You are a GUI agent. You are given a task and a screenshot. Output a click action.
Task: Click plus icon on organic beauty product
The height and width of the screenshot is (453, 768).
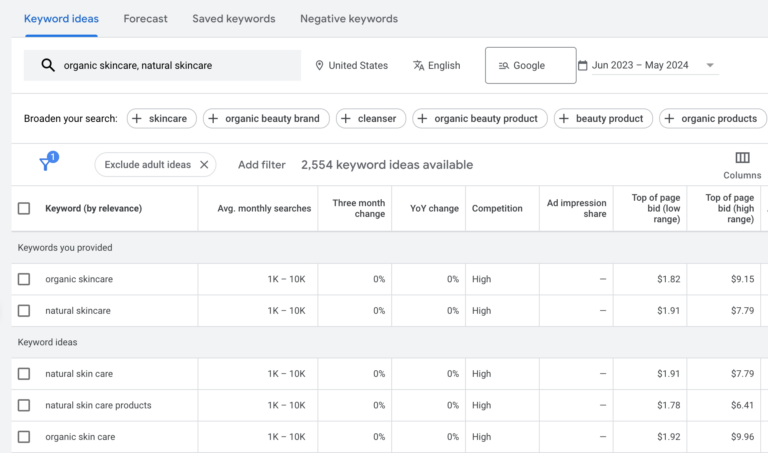tap(422, 119)
